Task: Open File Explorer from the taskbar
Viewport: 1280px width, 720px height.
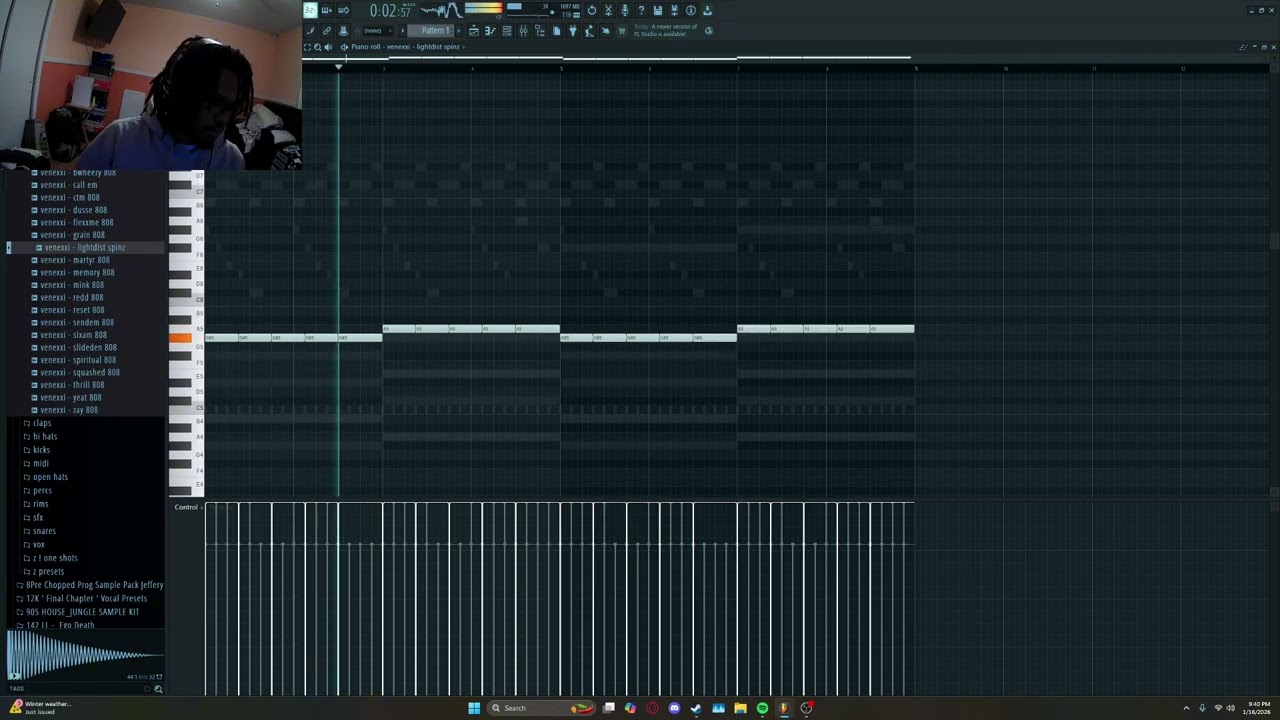Action: [x=740, y=708]
